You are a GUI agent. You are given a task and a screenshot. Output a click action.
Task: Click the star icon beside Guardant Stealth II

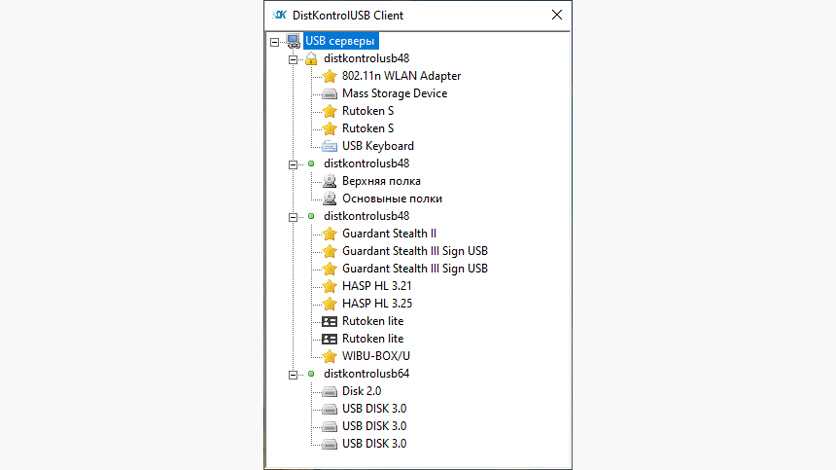pos(330,234)
